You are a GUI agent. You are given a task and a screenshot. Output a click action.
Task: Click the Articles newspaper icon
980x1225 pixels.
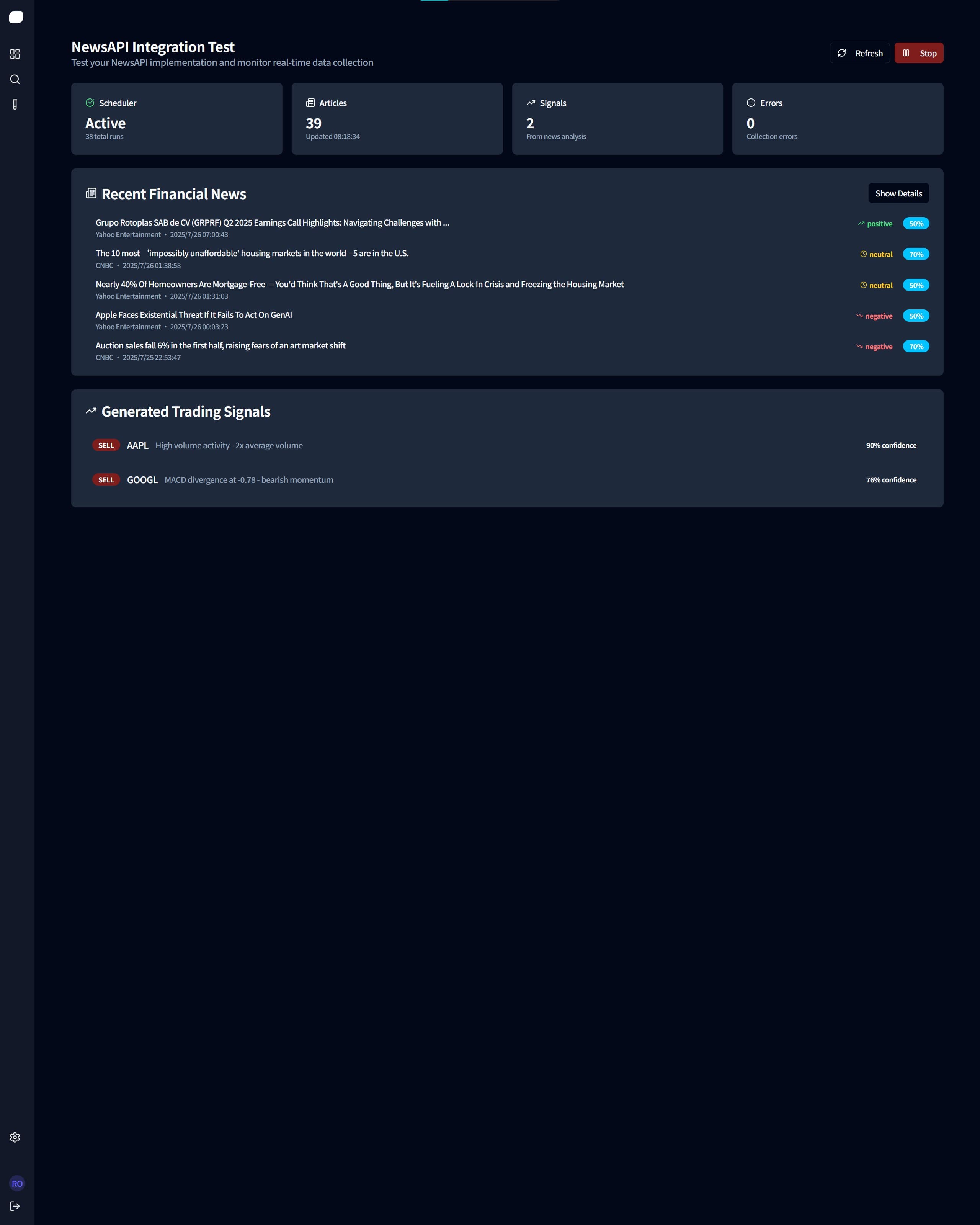310,103
